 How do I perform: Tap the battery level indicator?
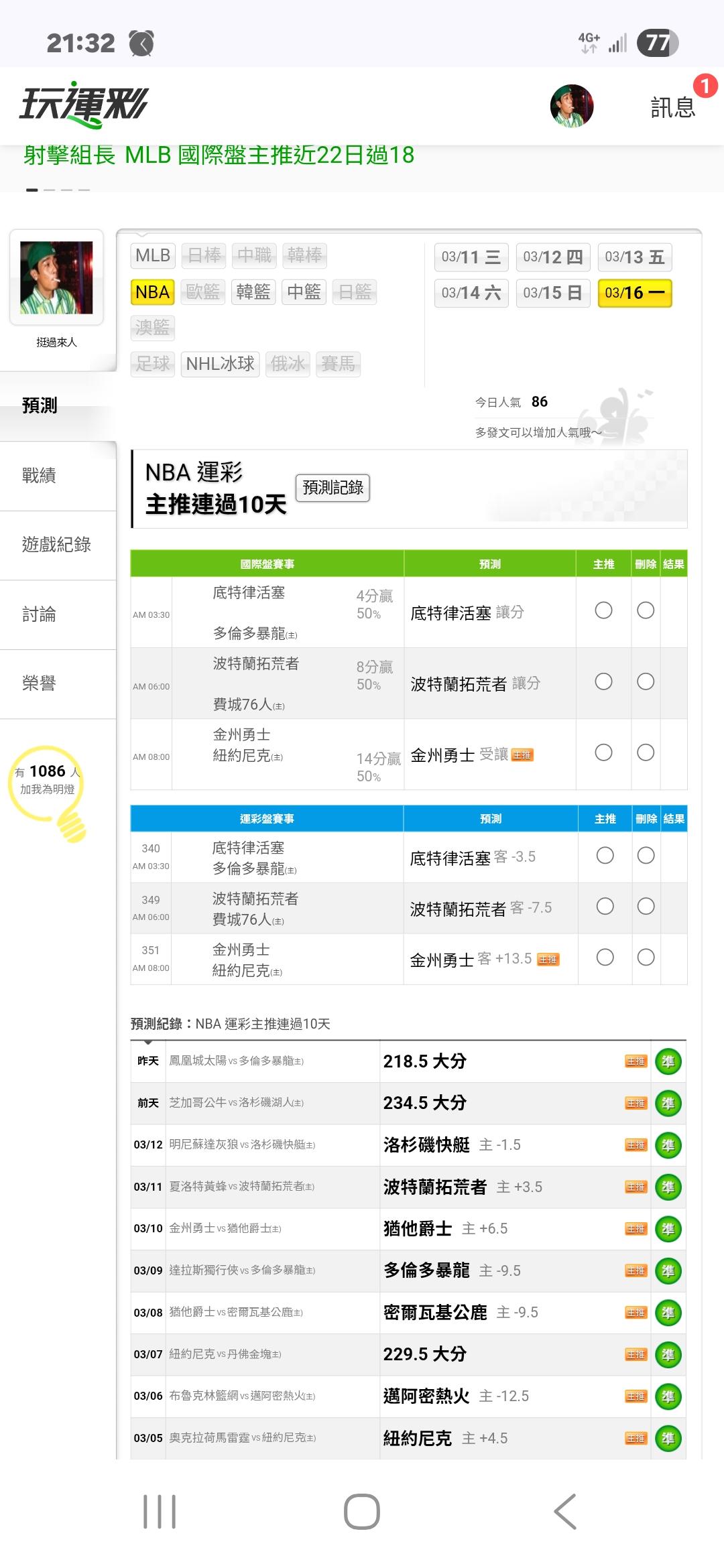[x=657, y=43]
